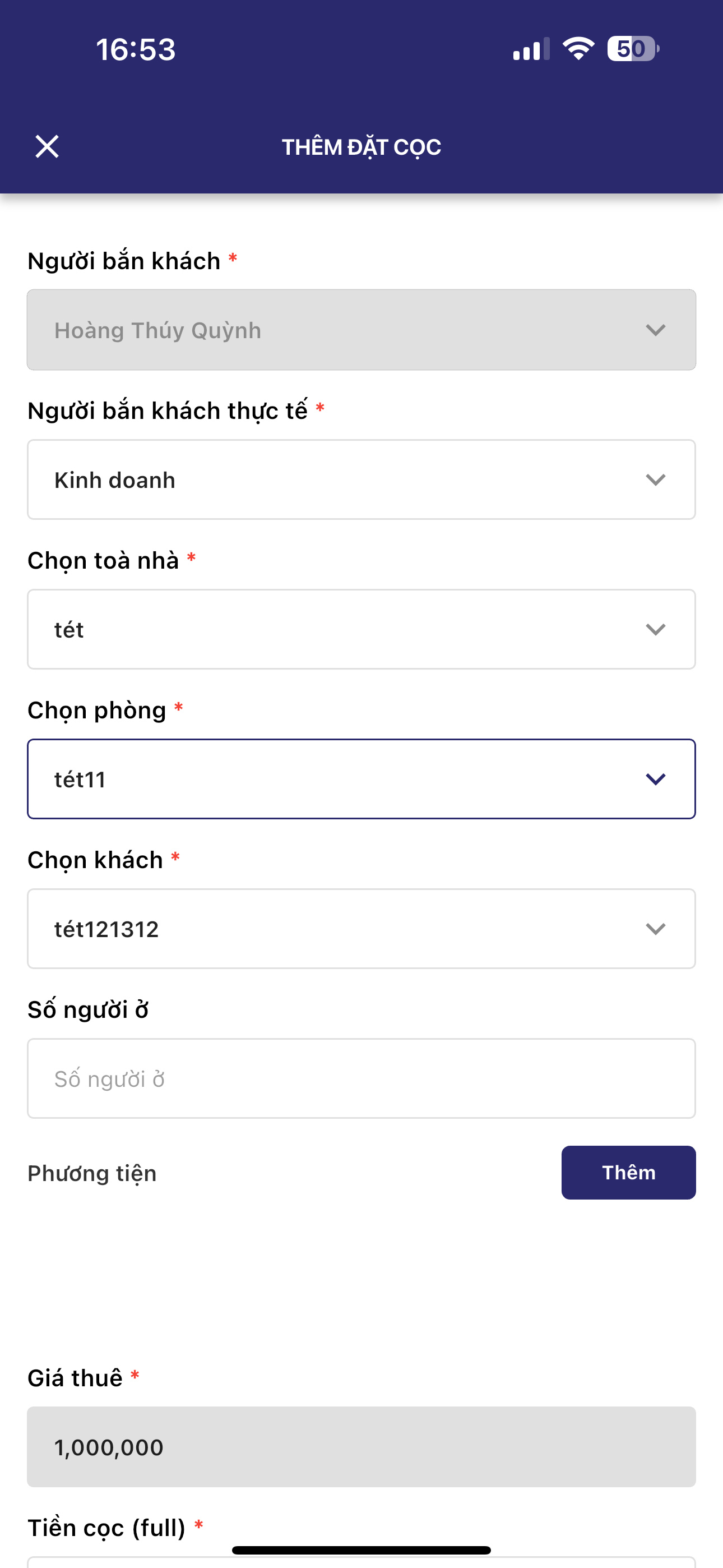723x1568 pixels.
Task: Click chevron in the tét building field
Action: click(x=655, y=629)
